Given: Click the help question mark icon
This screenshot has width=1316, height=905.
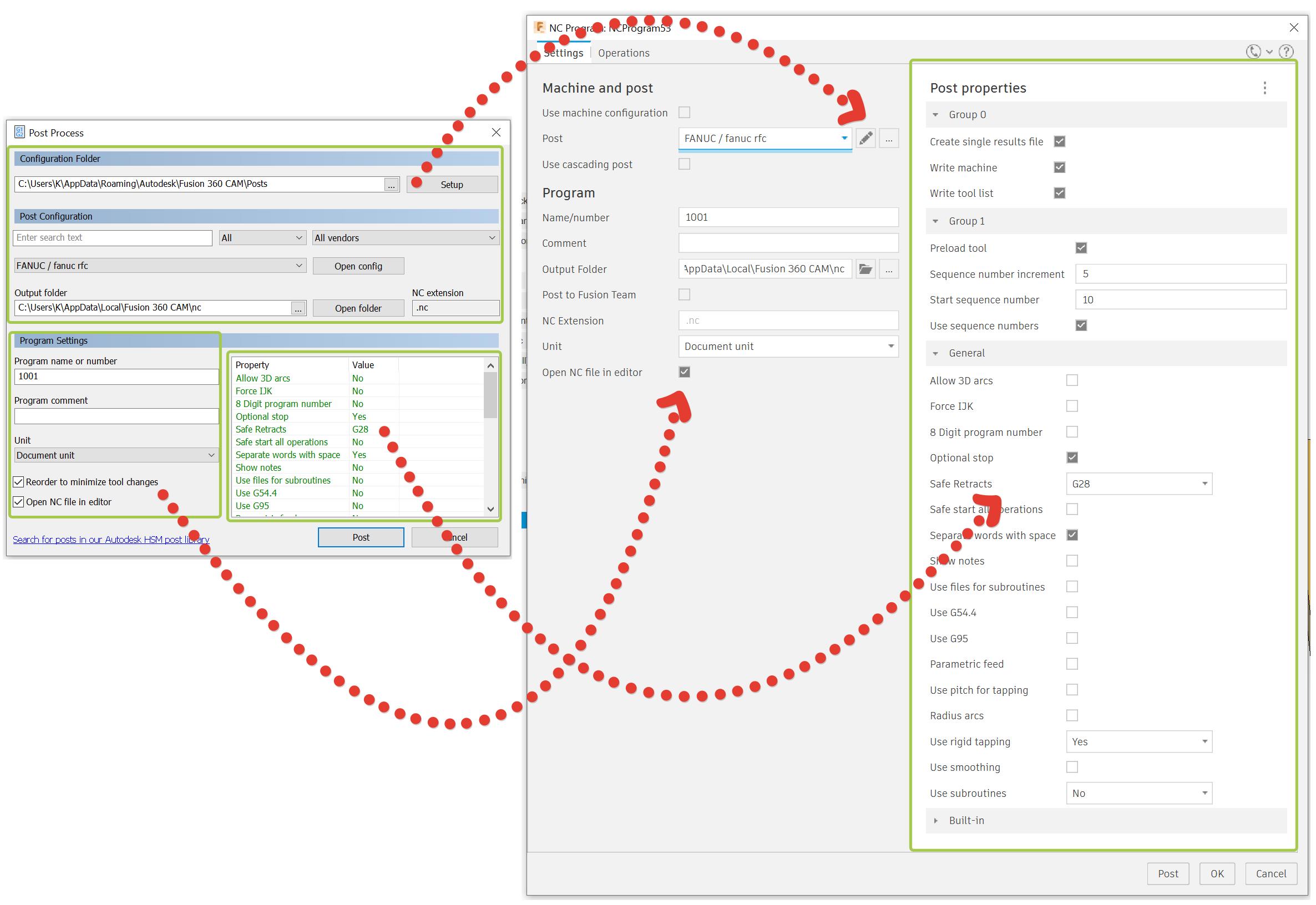Looking at the screenshot, I should point(1286,52).
